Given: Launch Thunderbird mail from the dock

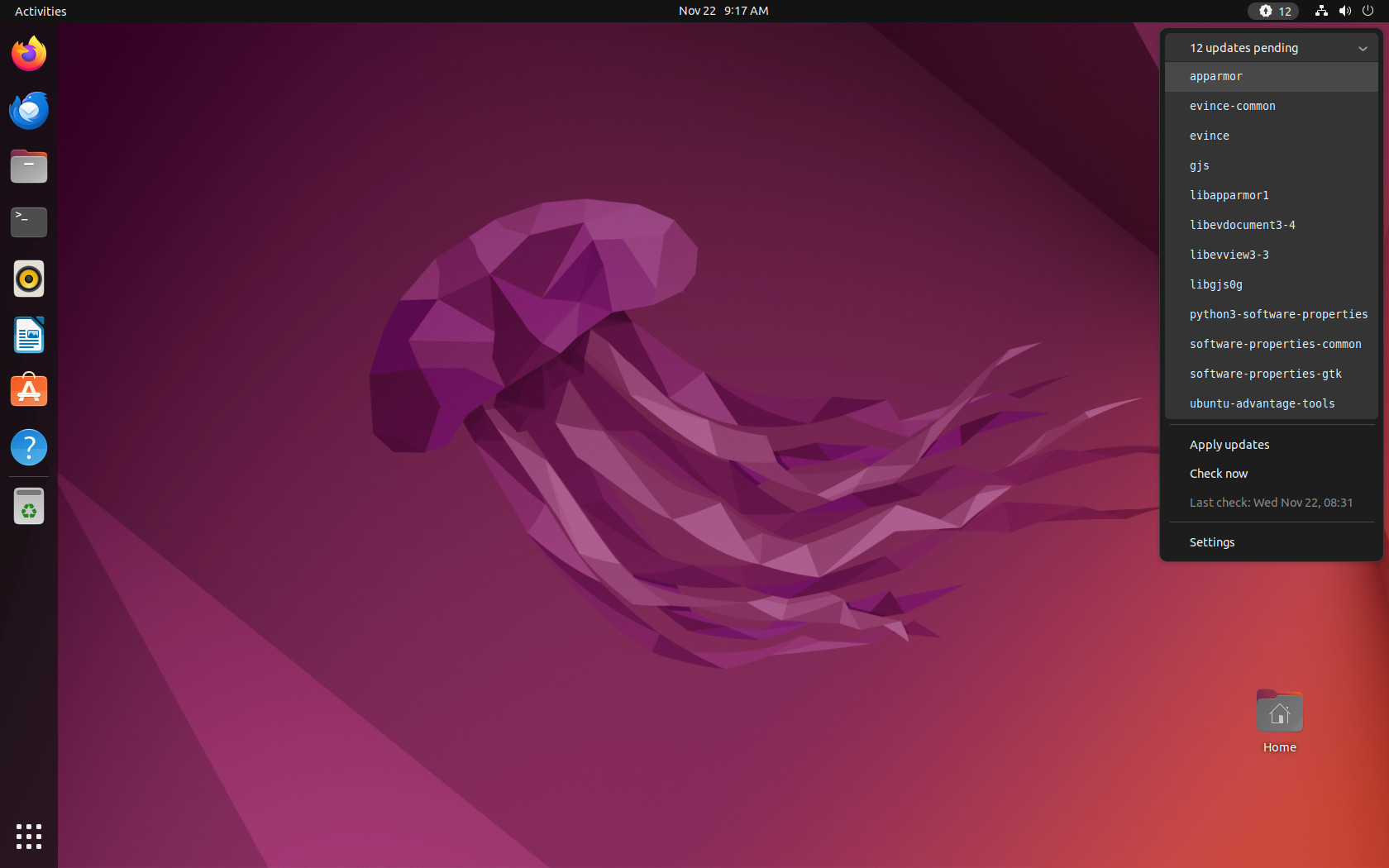Looking at the screenshot, I should [29, 110].
